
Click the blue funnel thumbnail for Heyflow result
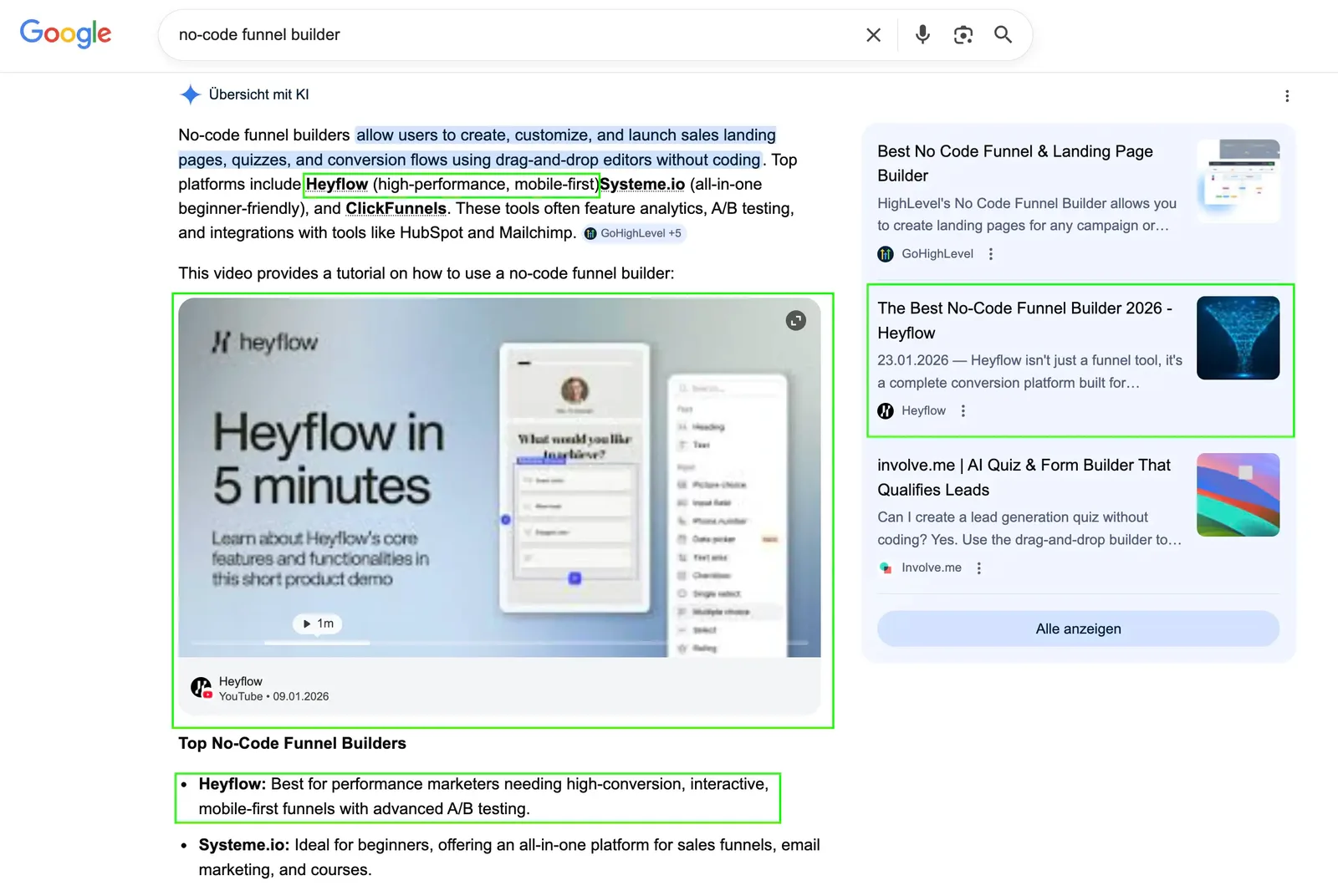coord(1238,338)
